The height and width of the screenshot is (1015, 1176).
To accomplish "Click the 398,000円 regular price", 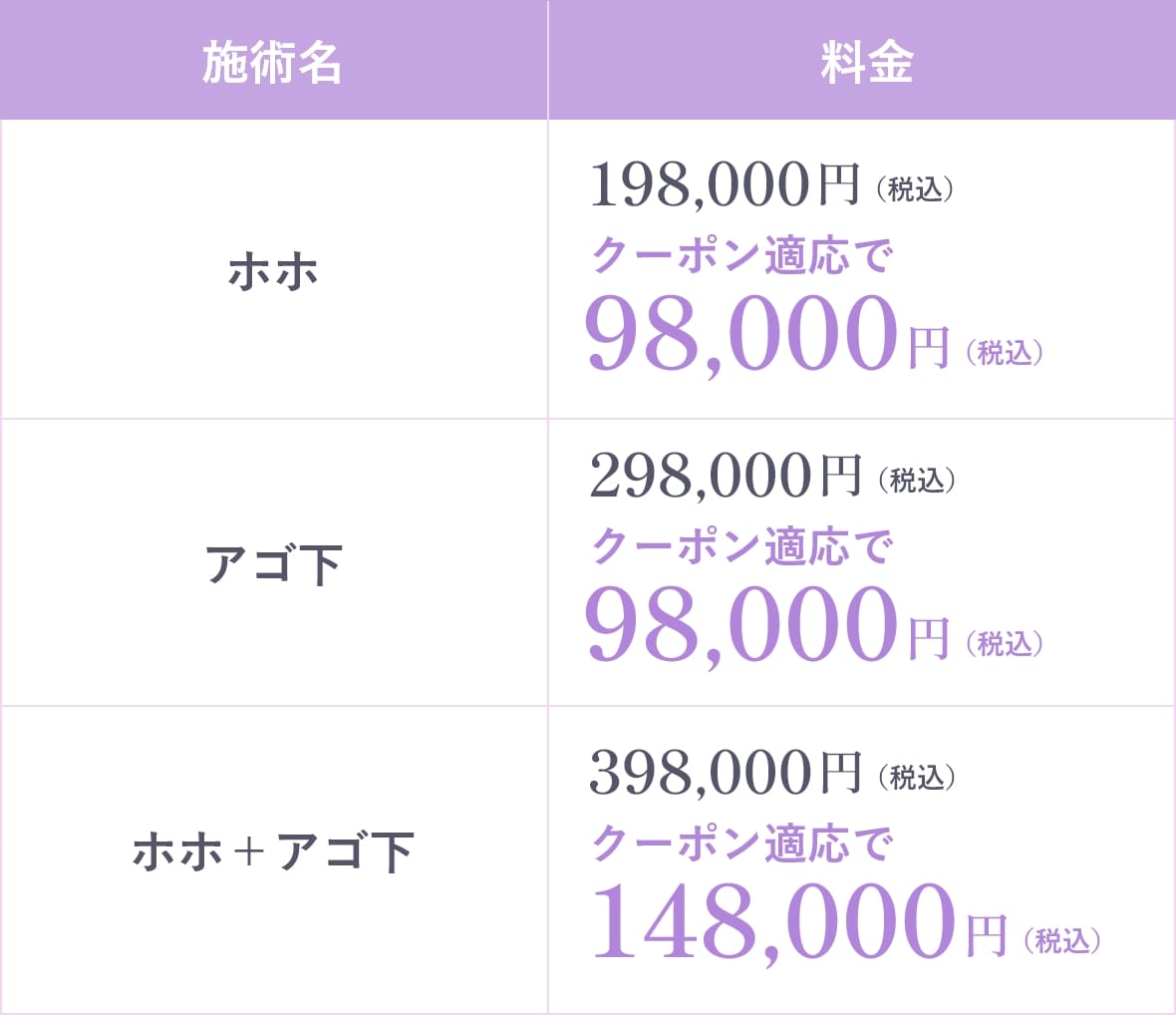I will click(725, 773).
